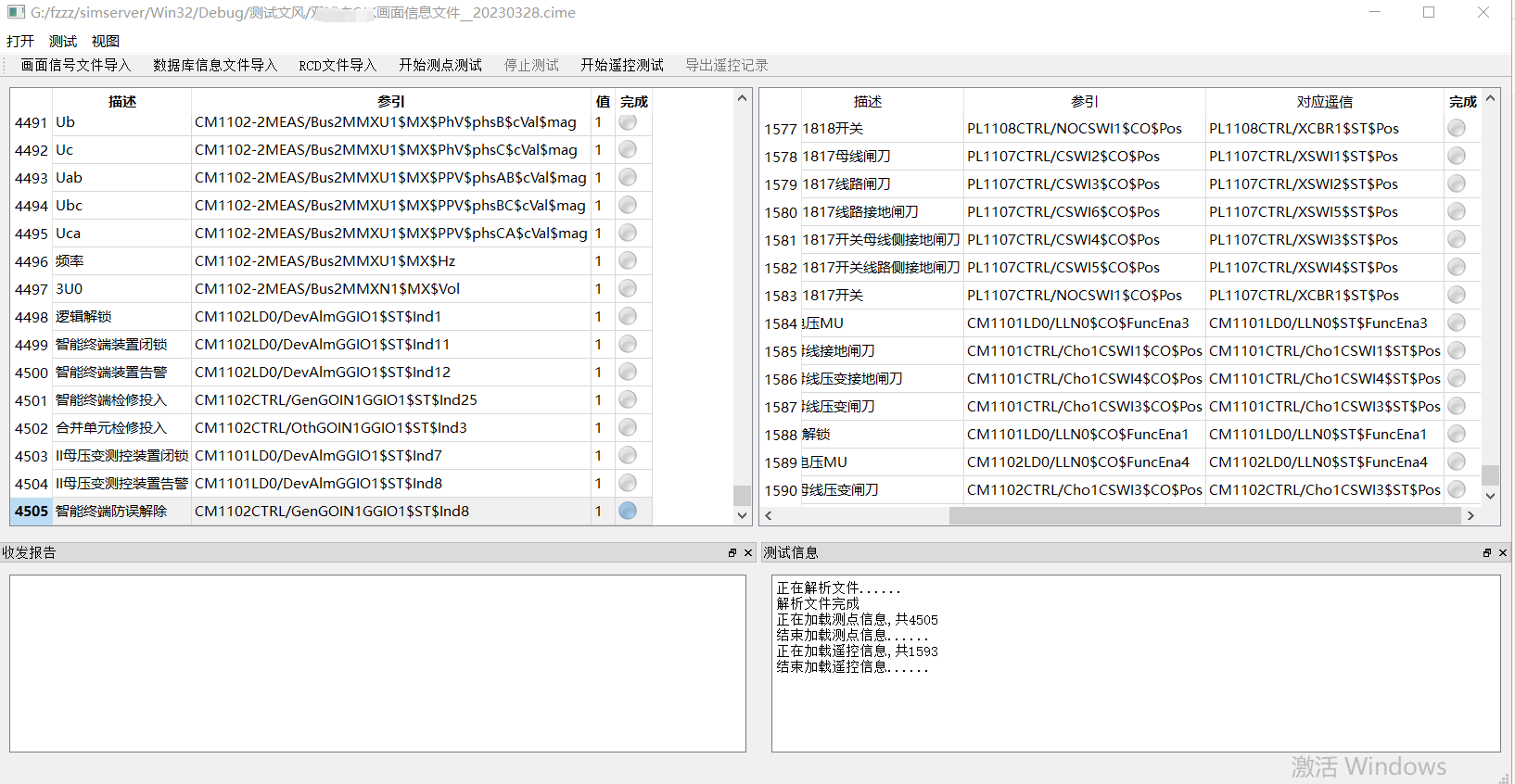Toggle completion indicator for row 4501
This screenshot has width=1515, height=784.
coord(628,400)
